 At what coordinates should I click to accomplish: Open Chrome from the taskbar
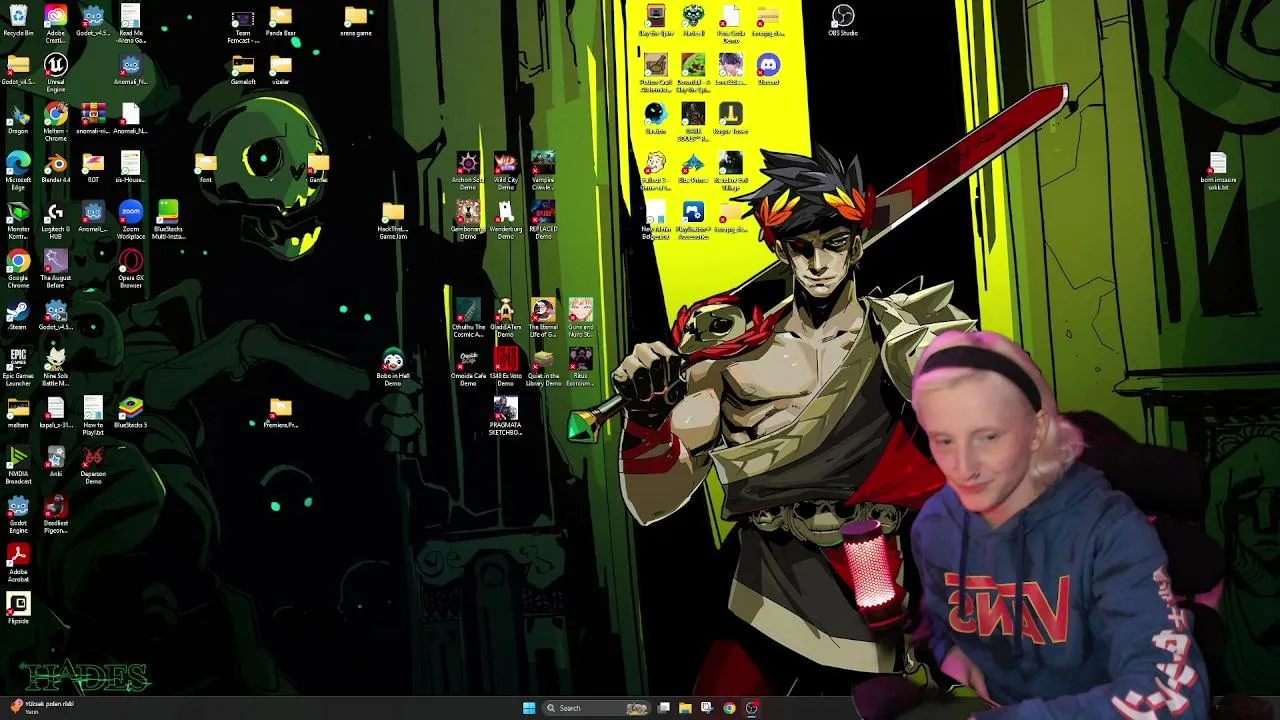coord(729,708)
